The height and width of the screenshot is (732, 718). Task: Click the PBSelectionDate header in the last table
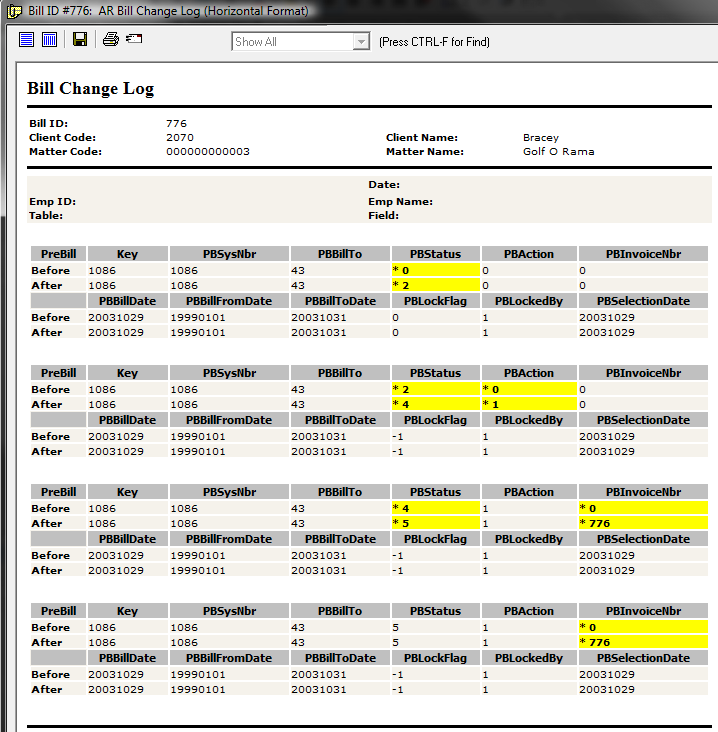(x=643, y=658)
